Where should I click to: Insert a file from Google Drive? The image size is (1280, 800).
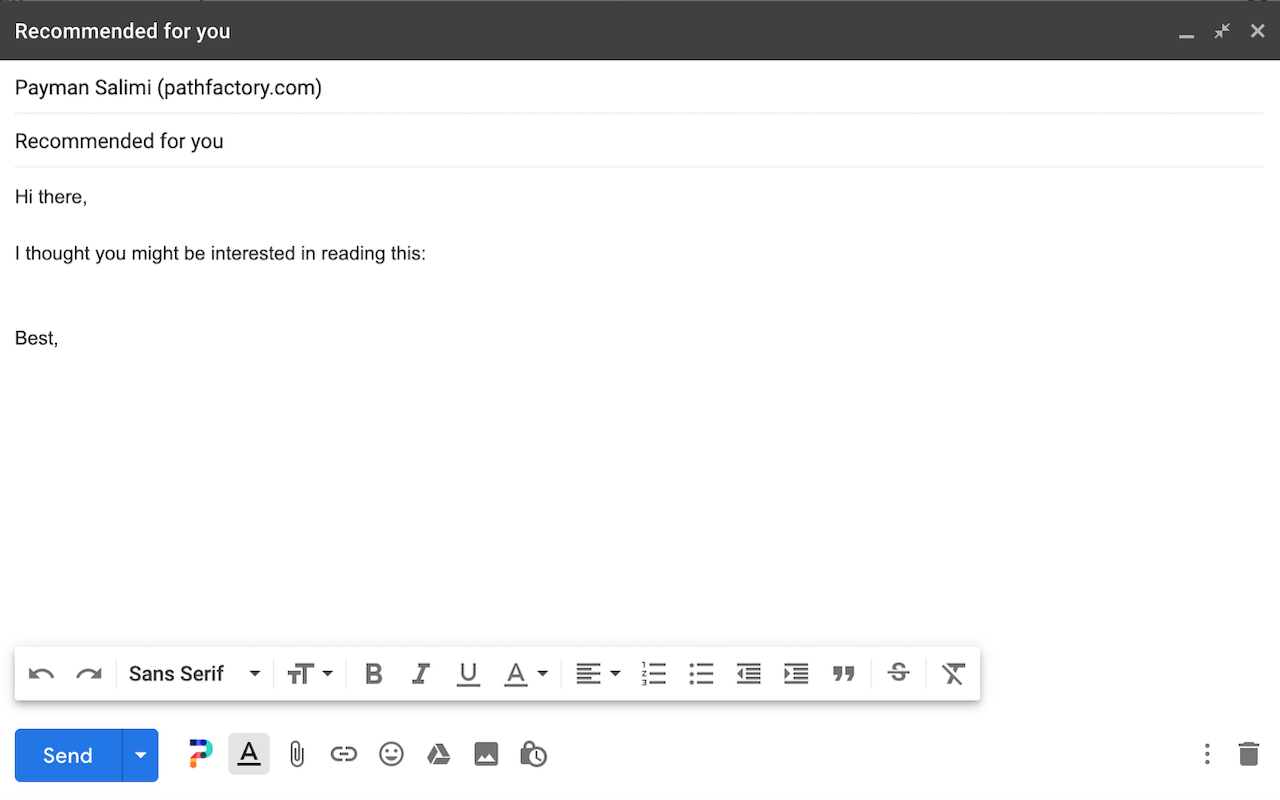click(x=438, y=754)
